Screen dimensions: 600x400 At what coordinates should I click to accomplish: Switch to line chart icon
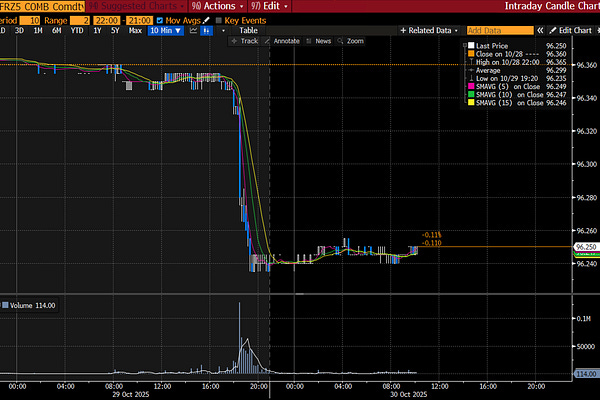click(x=193, y=31)
